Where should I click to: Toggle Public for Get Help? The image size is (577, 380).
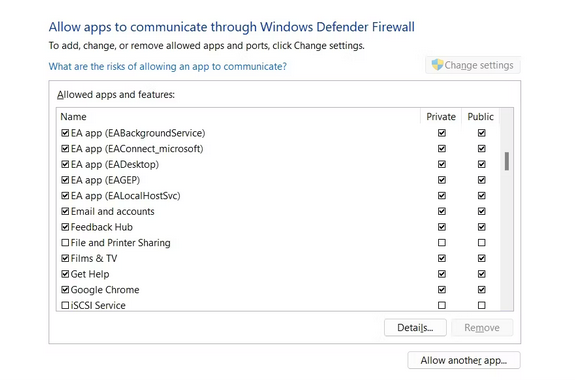pyautogui.click(x=481, y=274)
